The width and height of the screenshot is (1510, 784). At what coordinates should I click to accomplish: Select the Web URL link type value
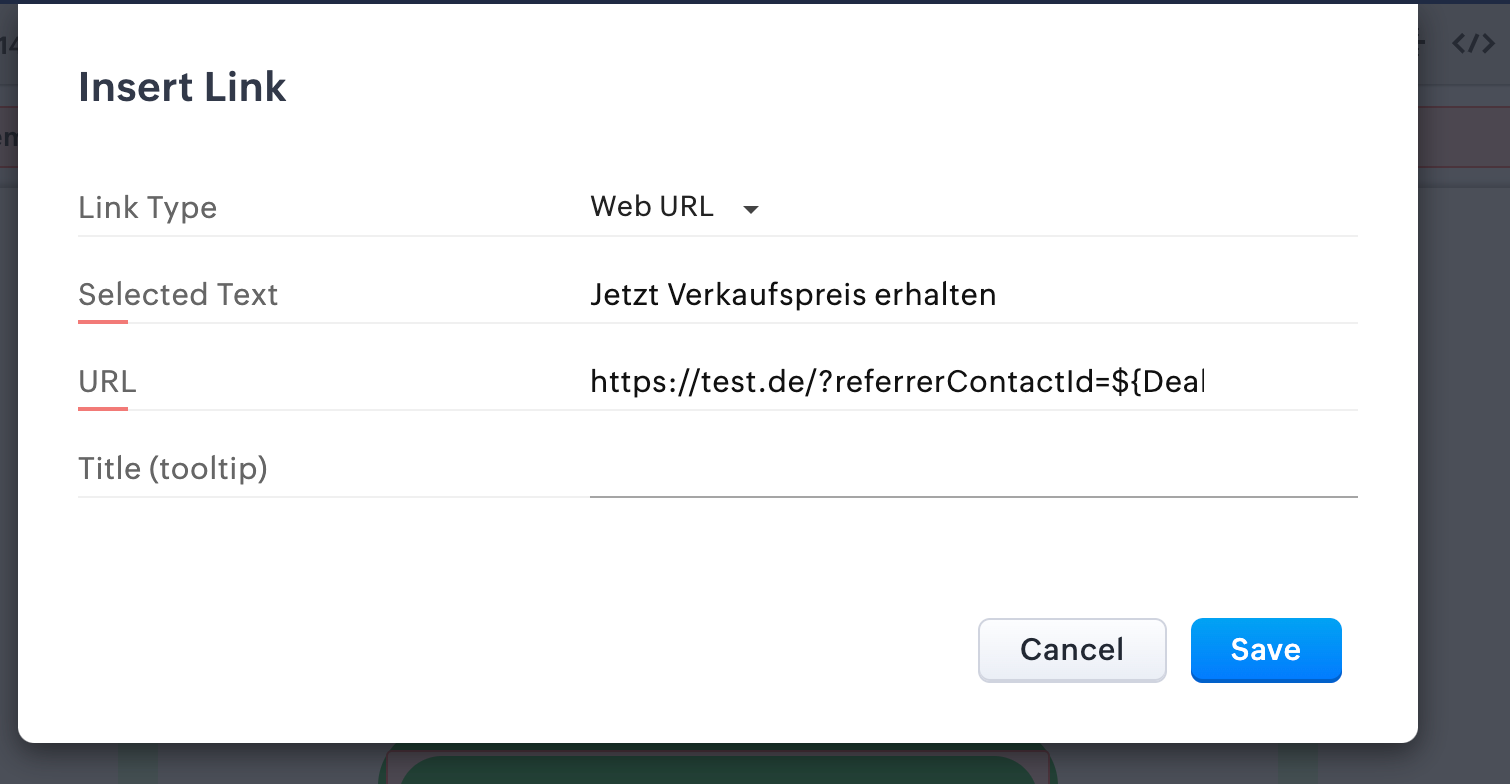pyautogui.click(x=652, y=207)
